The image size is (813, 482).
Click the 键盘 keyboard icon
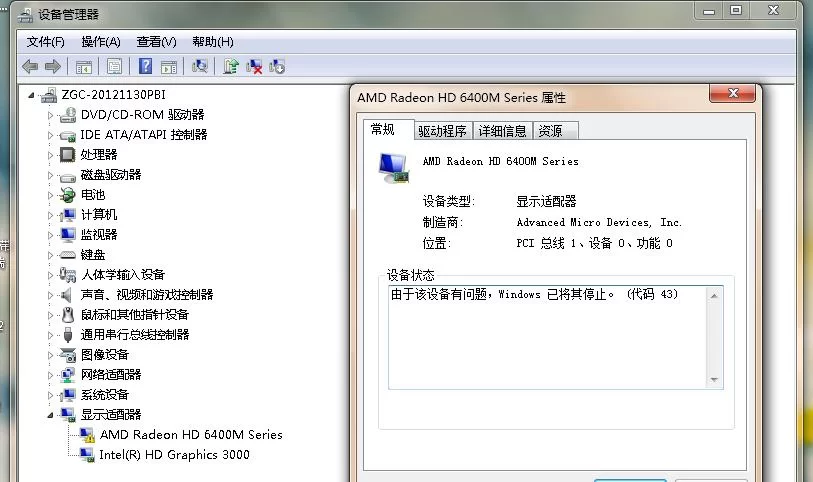[x=67, y=255]
